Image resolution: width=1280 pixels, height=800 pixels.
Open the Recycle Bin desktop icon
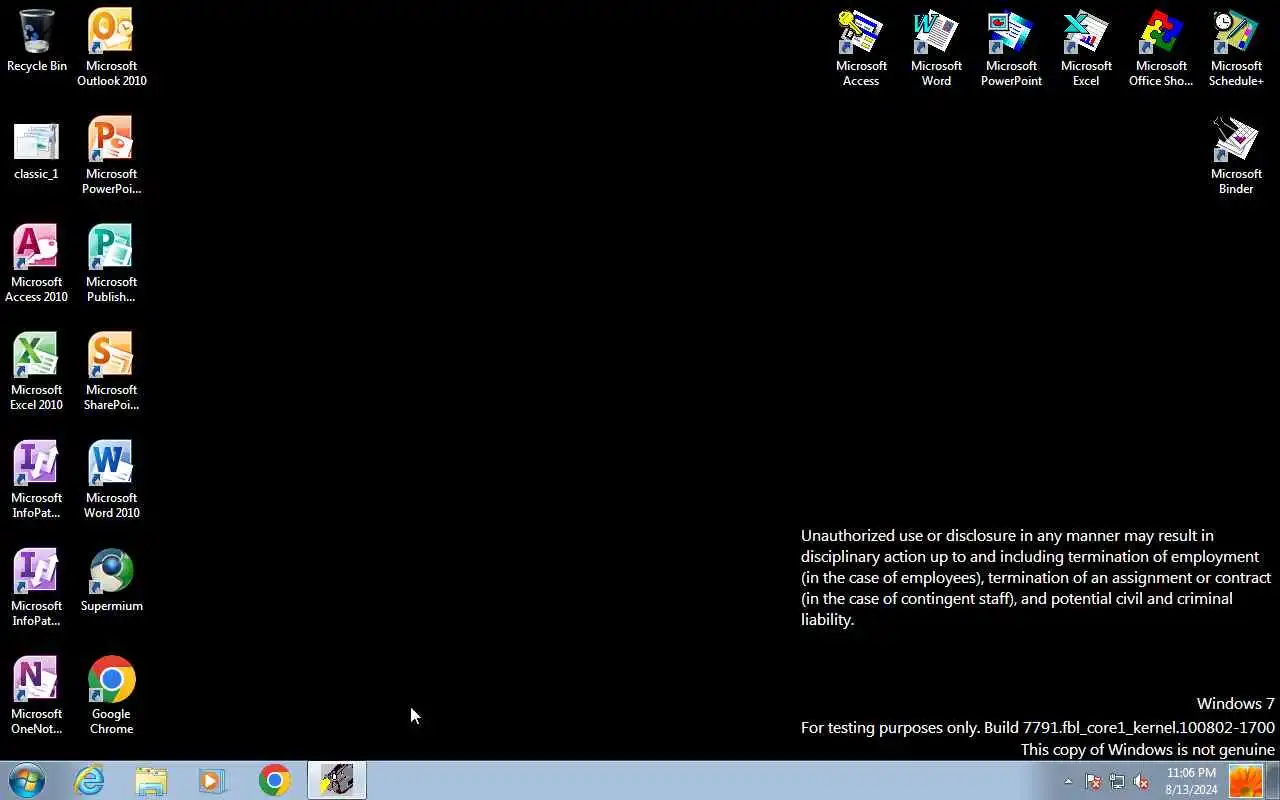pos(37,41)
